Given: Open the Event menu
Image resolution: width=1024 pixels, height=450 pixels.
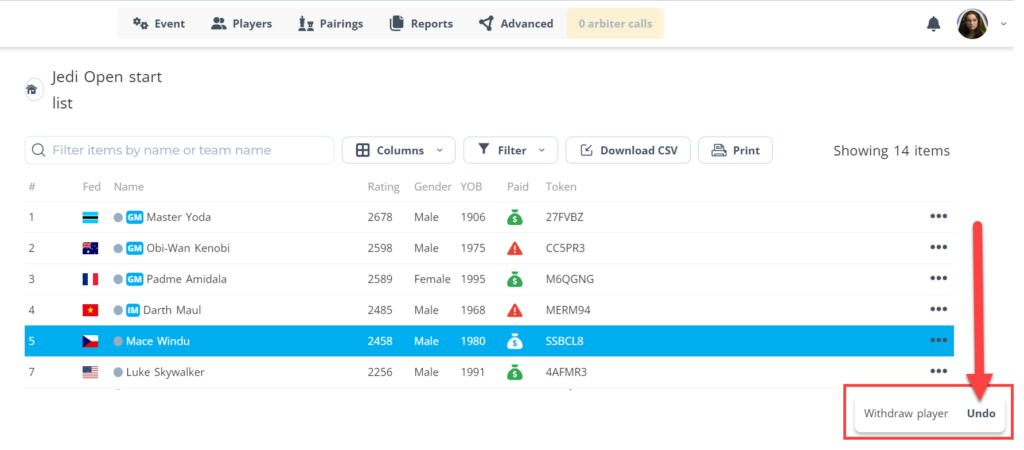Looking at the screenshot, I should point(159,24).
